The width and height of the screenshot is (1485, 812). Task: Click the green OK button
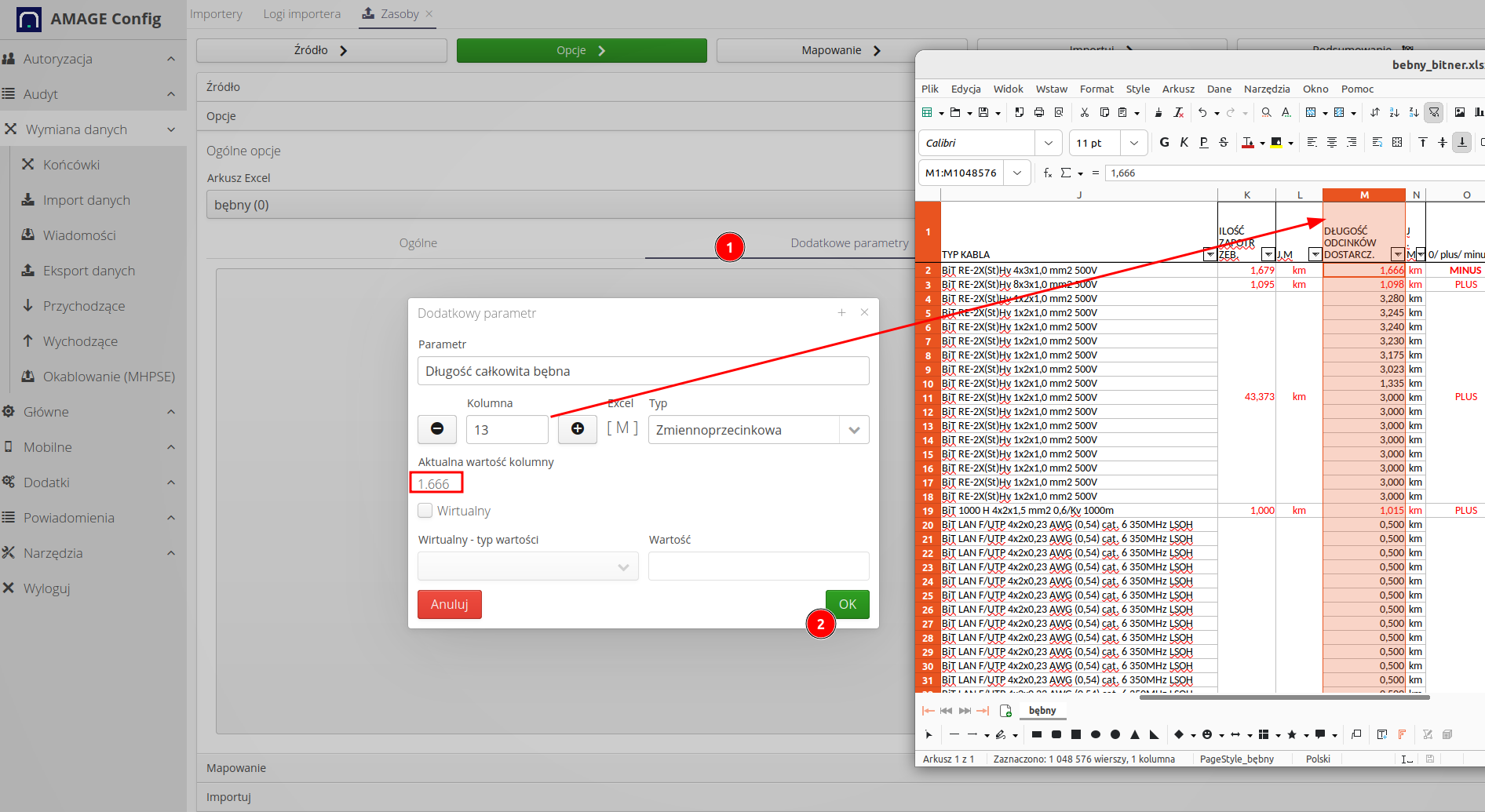point(847,604)
